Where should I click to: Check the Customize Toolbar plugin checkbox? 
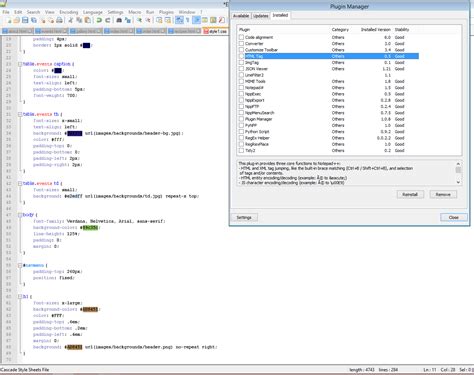pyautogui.click(x=241, y=50)
